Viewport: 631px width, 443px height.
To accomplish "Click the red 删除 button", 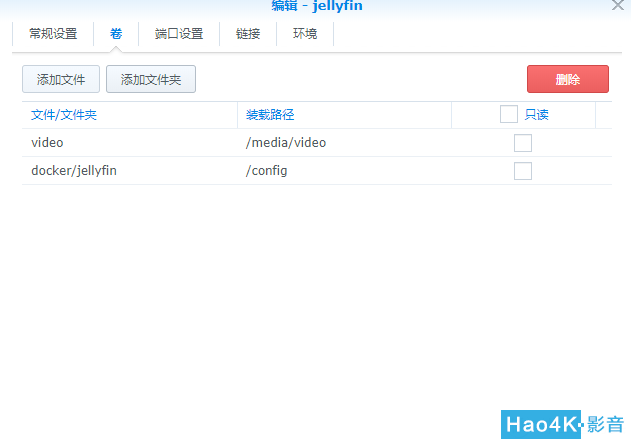I will point(568,79).
